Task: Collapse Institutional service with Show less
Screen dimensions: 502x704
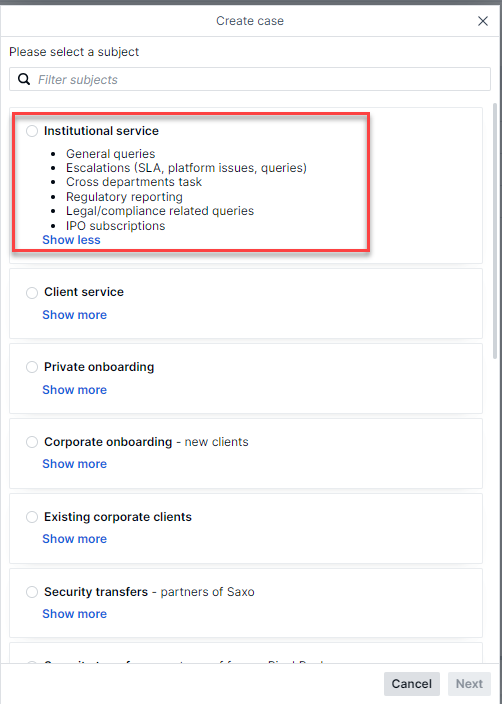Action: click(71, 240)
